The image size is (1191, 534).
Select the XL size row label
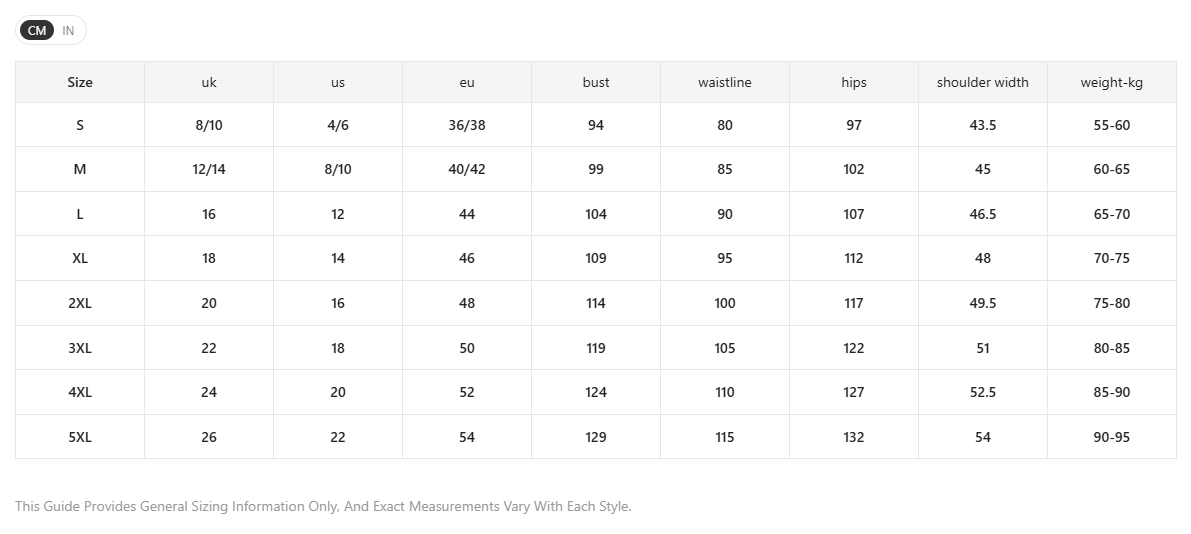pyautogui.click(x=80, y=258)
